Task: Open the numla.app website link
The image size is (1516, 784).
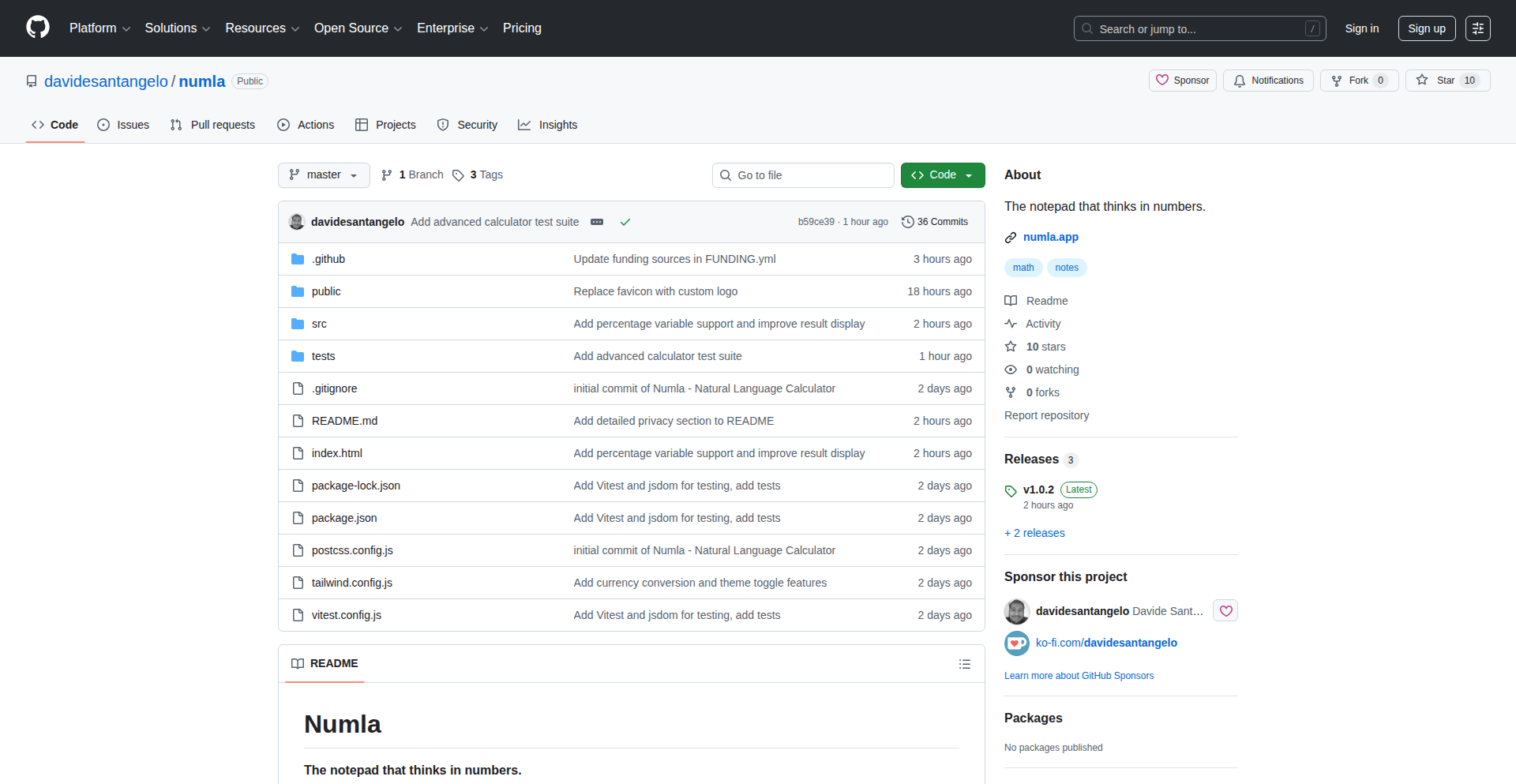Action: coord(1050,237)
